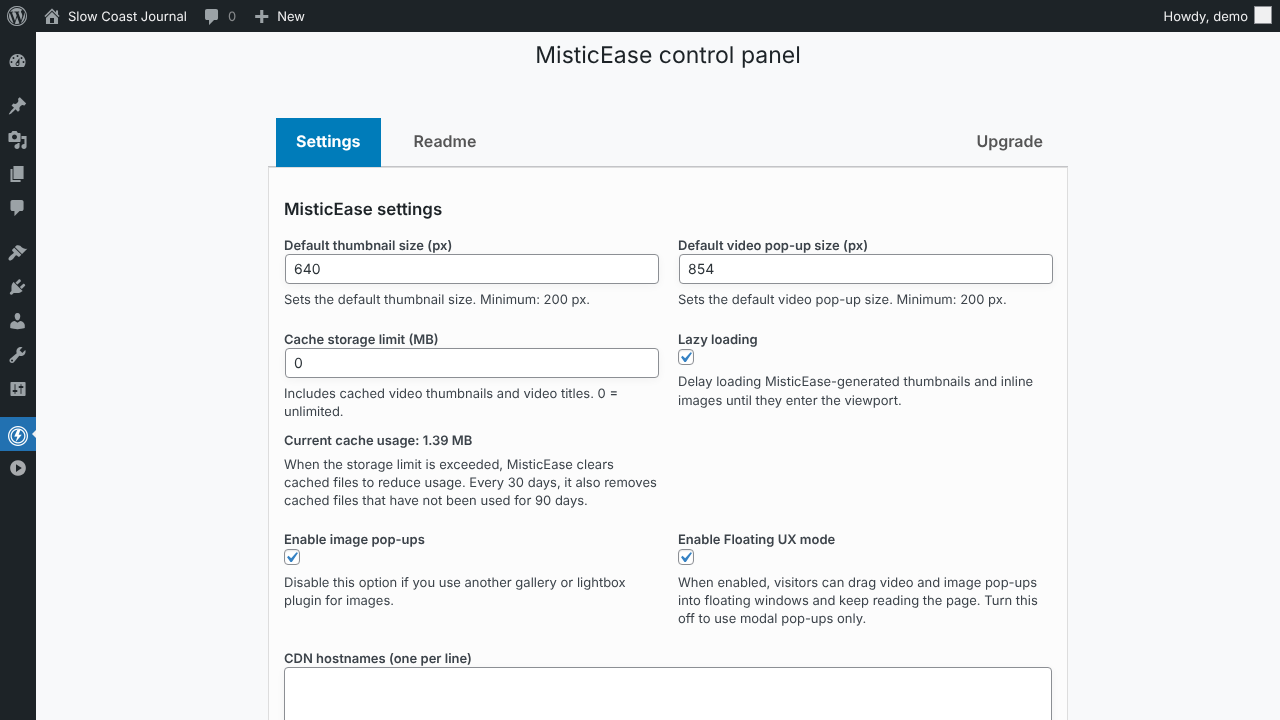
Task: Uncheck Enable image pop-ups
Action: [x=292, y=557]
